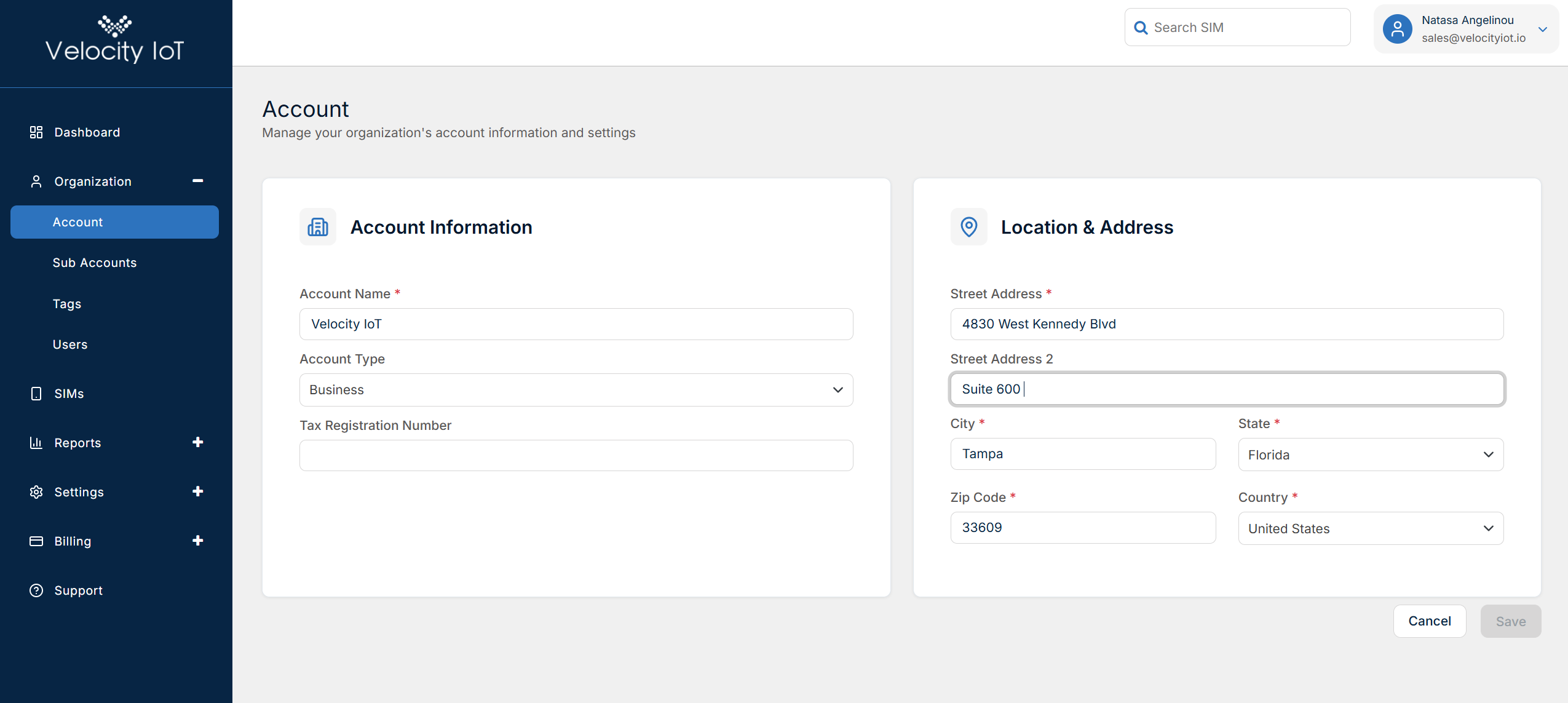1568x703 pixels.
Task: Click the Account Information heading
Action: click(x=441, y=227)
